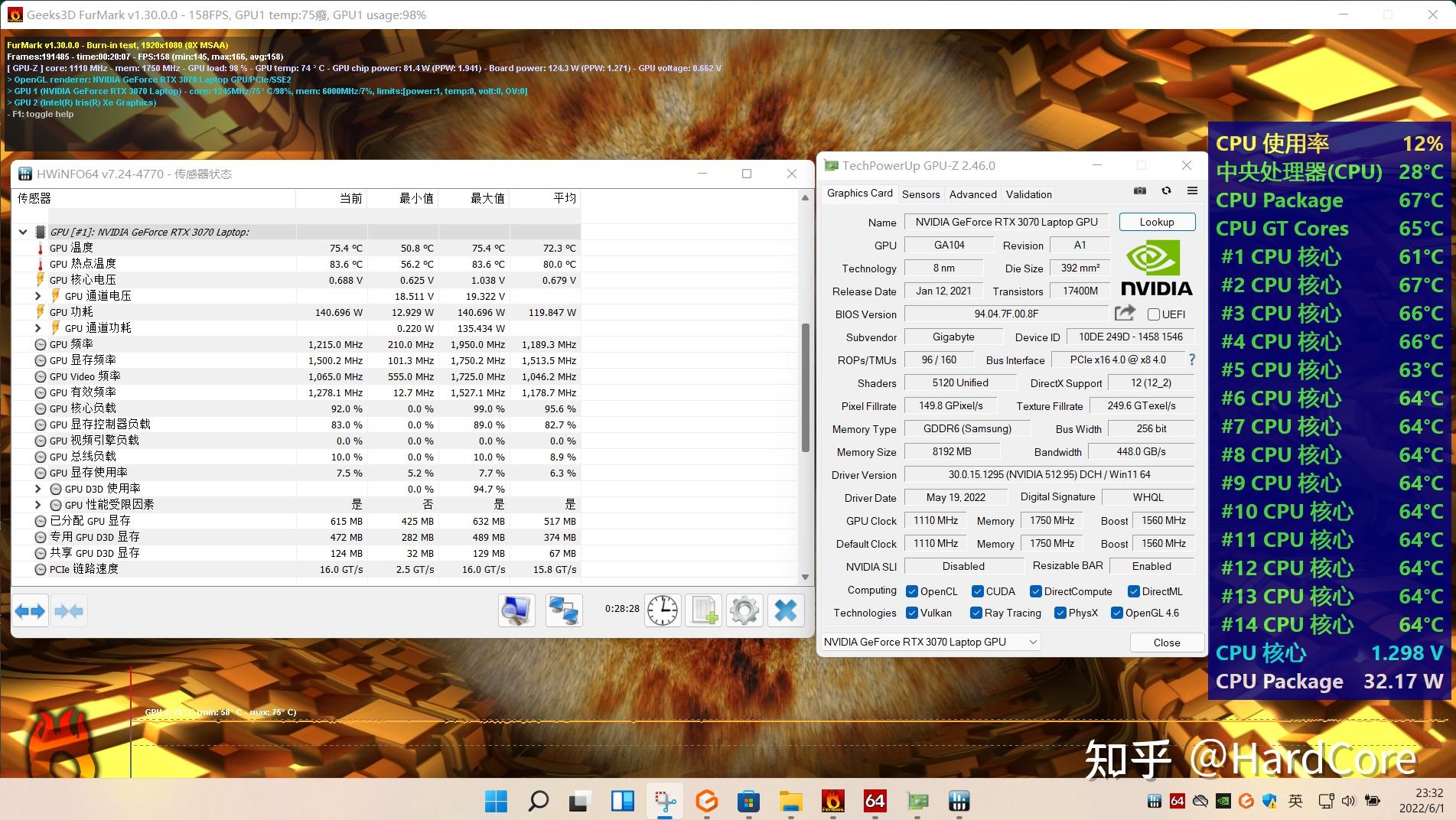The width and height of the screenshot is (1456, 820).
Task: Select the PCIe 链路速度 sensor row
Action: point(297,569)
